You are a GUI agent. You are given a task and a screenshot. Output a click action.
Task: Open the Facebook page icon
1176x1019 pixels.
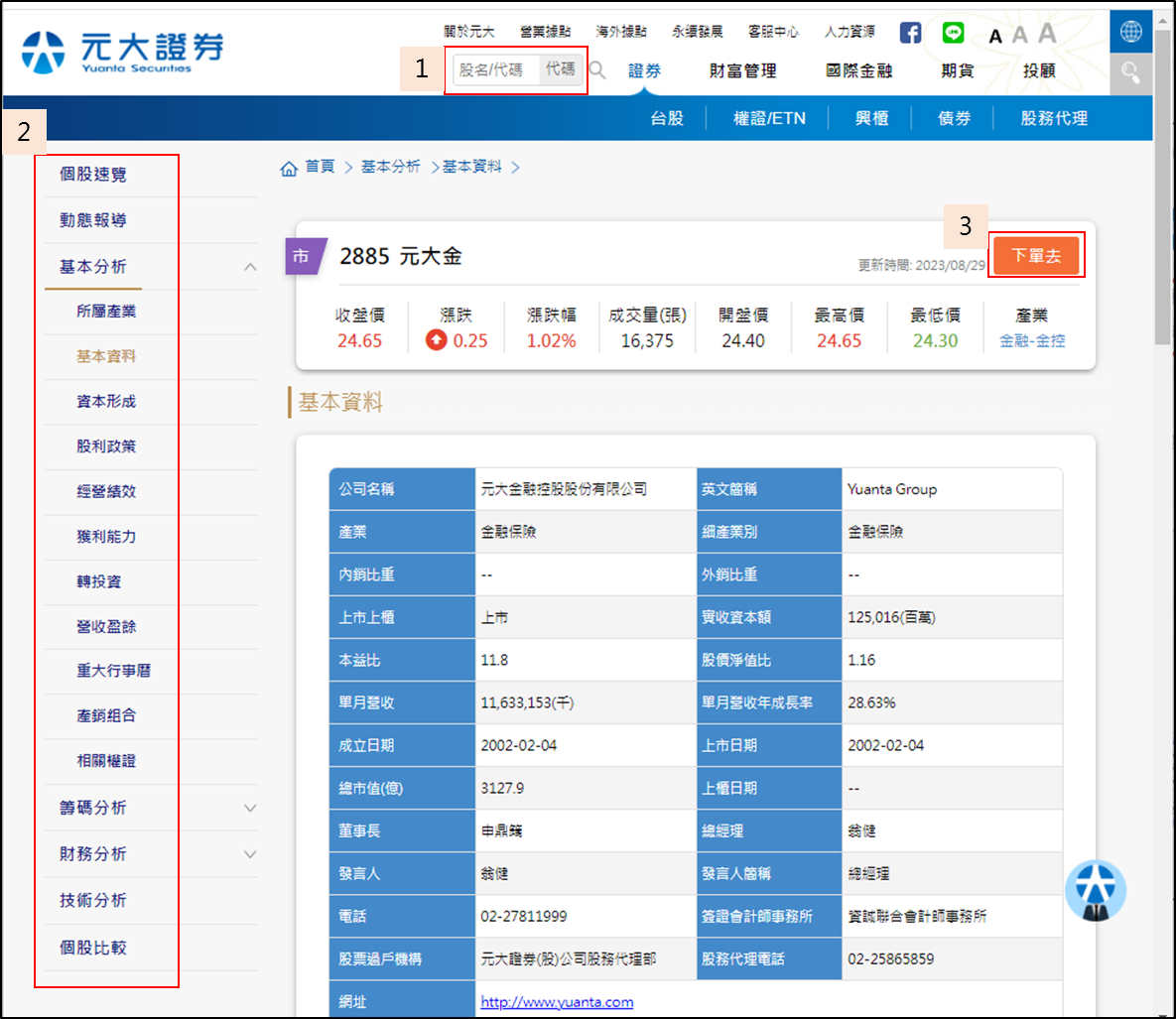coord(910,32)
